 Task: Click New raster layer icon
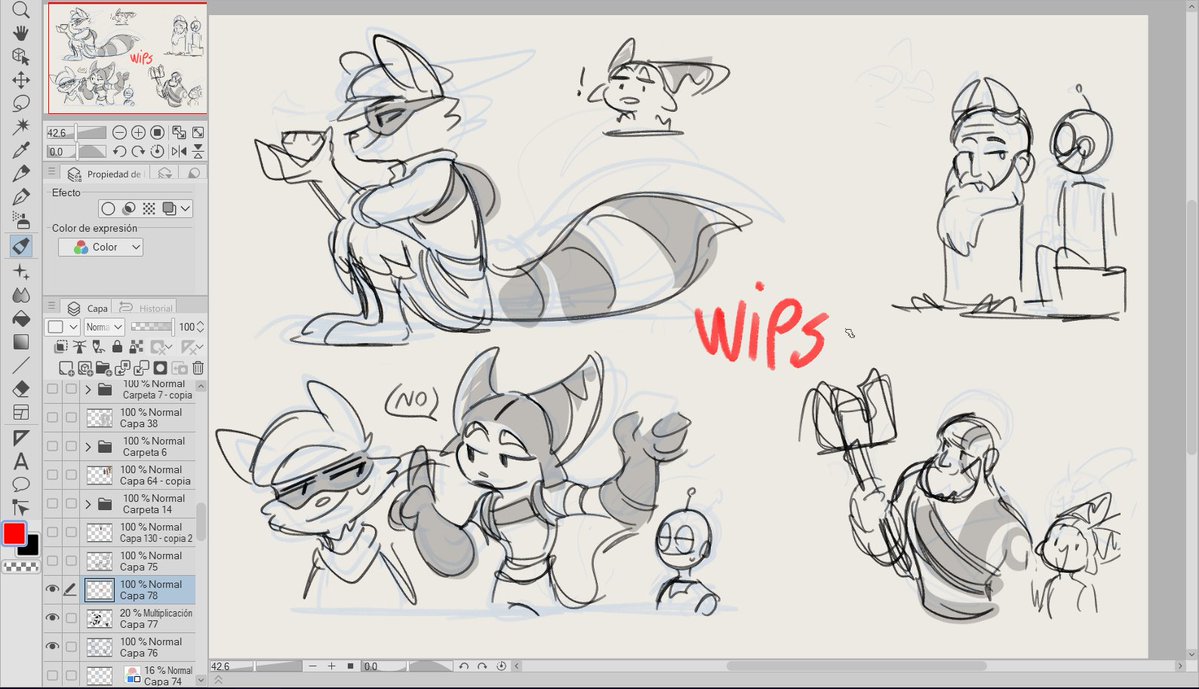tap(66, 368)
